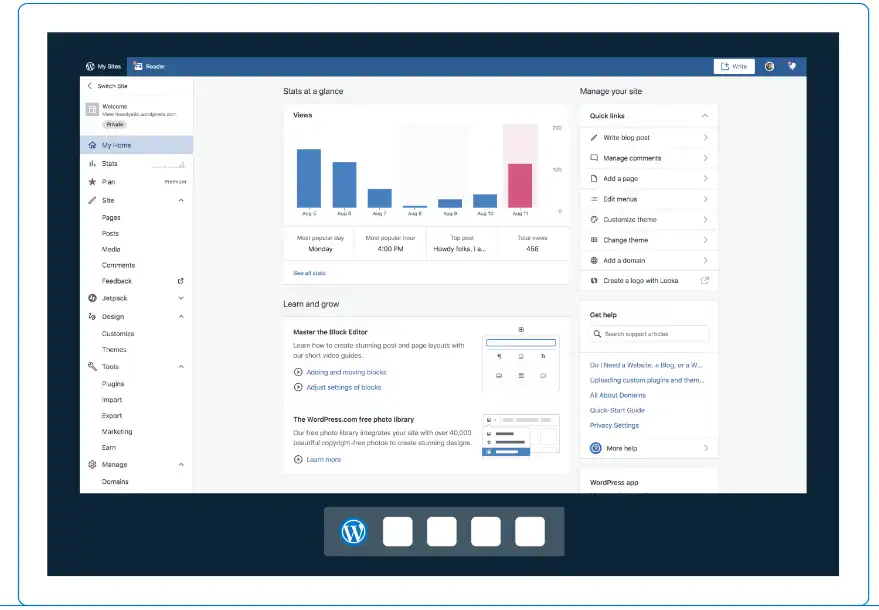Click the Manage gear icon
Image resolution: width=879 pixels, height=610 pixels.
[x=92, y=465]
